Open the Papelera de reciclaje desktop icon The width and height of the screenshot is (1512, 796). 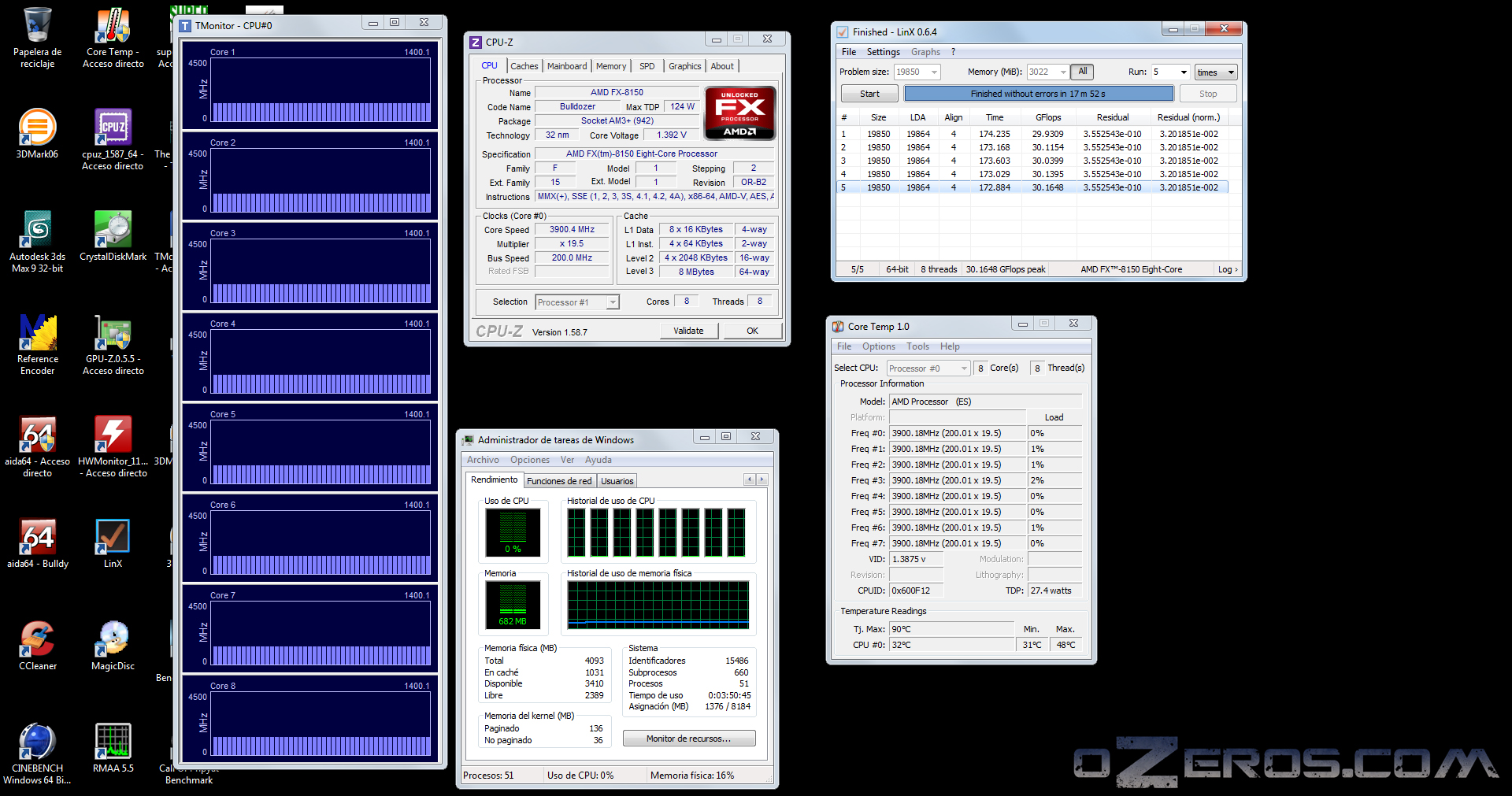click(37, 37)
